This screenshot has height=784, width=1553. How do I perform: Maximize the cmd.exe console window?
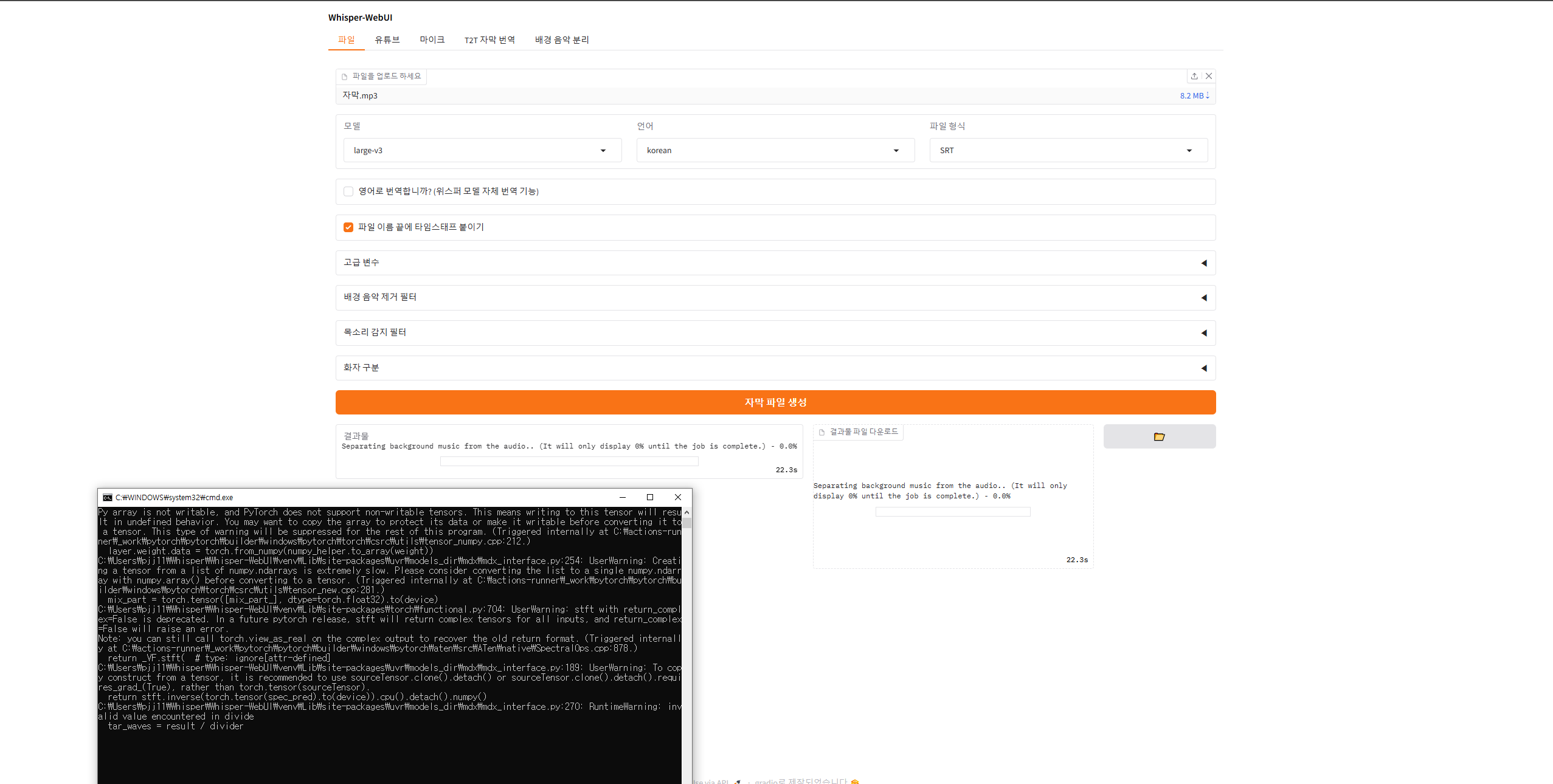650,497
